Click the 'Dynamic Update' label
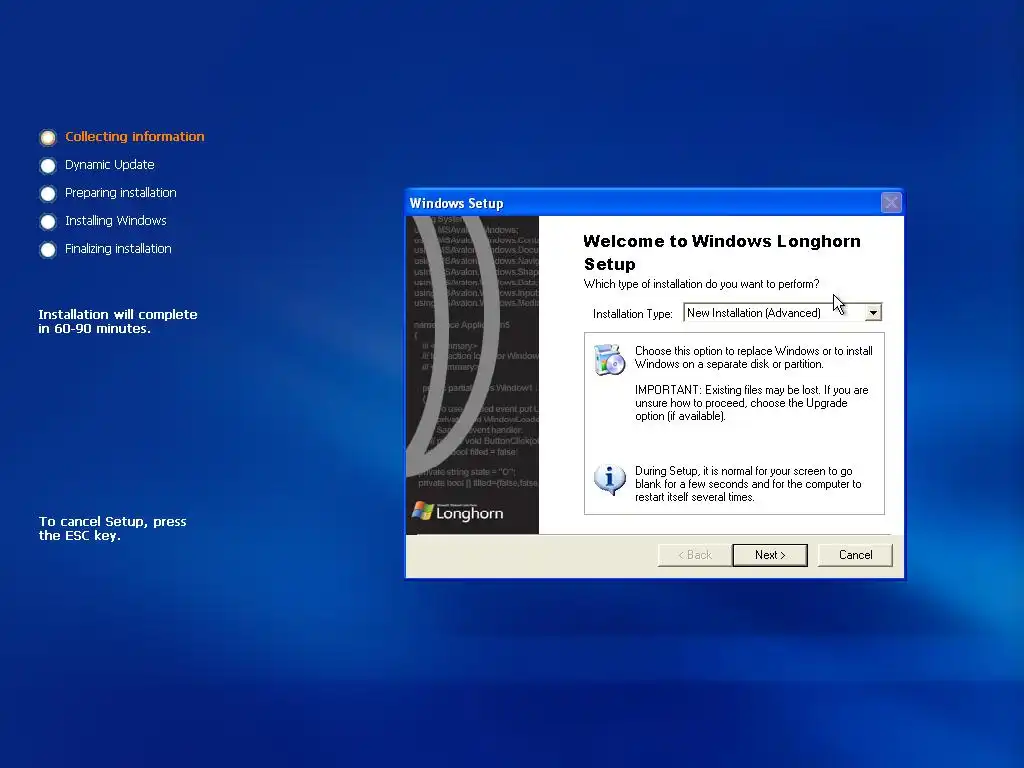 (110, 165)
